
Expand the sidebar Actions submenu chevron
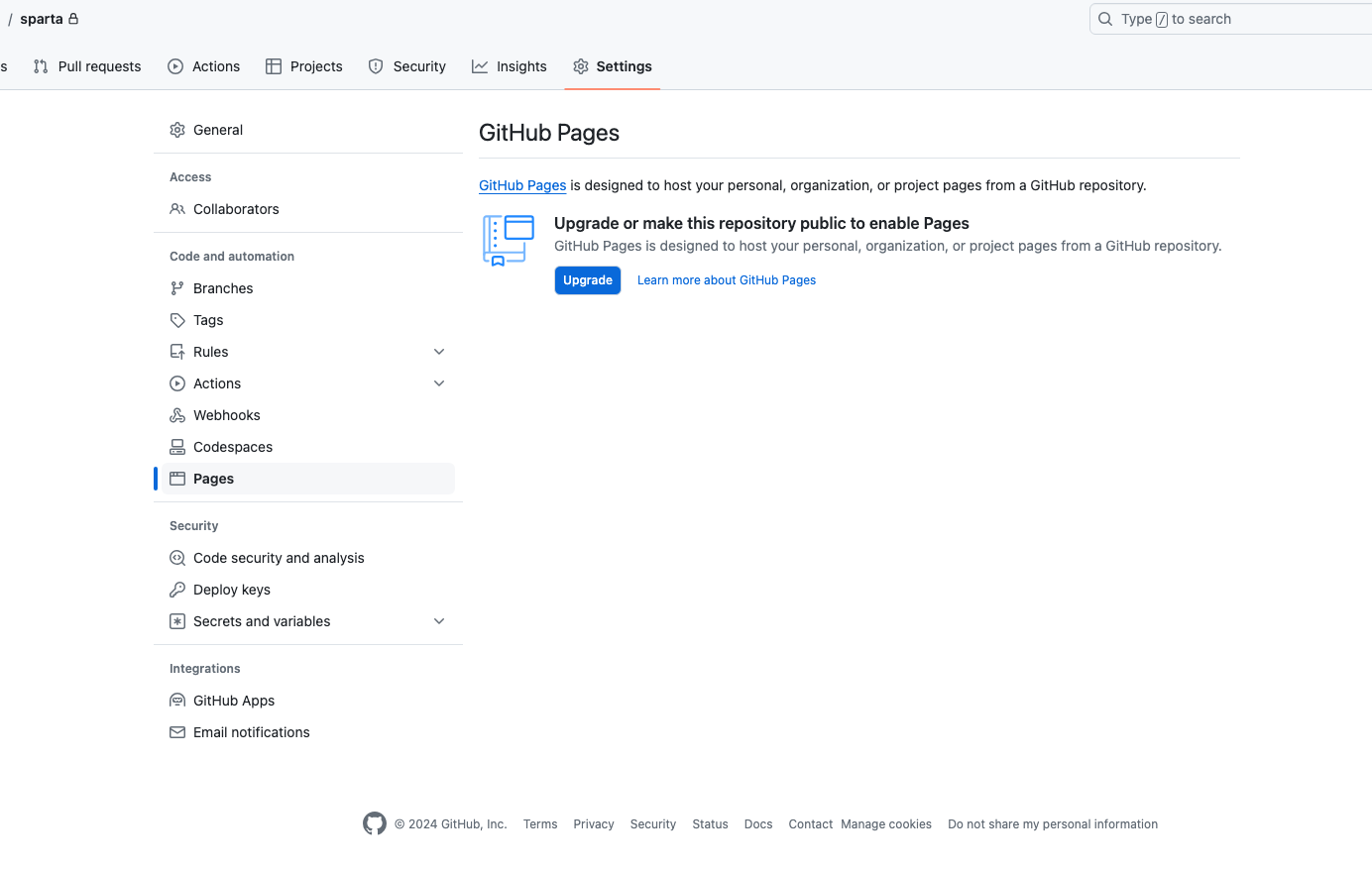439,383
